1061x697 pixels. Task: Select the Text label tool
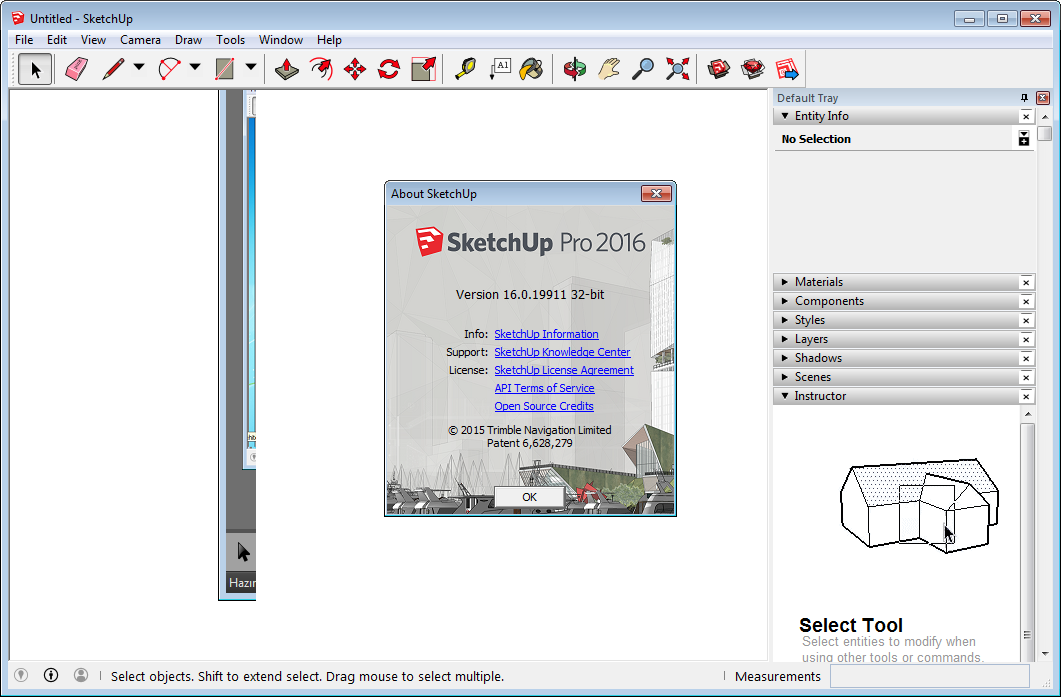(499, 69)
